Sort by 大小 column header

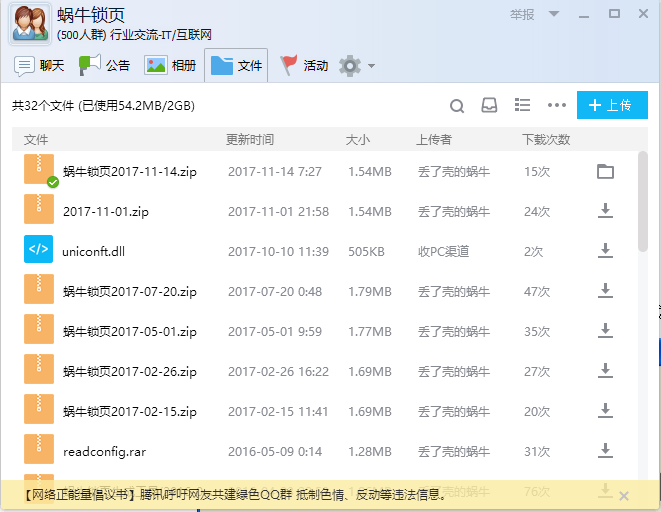pyautogui.click(x=357, y=139)
